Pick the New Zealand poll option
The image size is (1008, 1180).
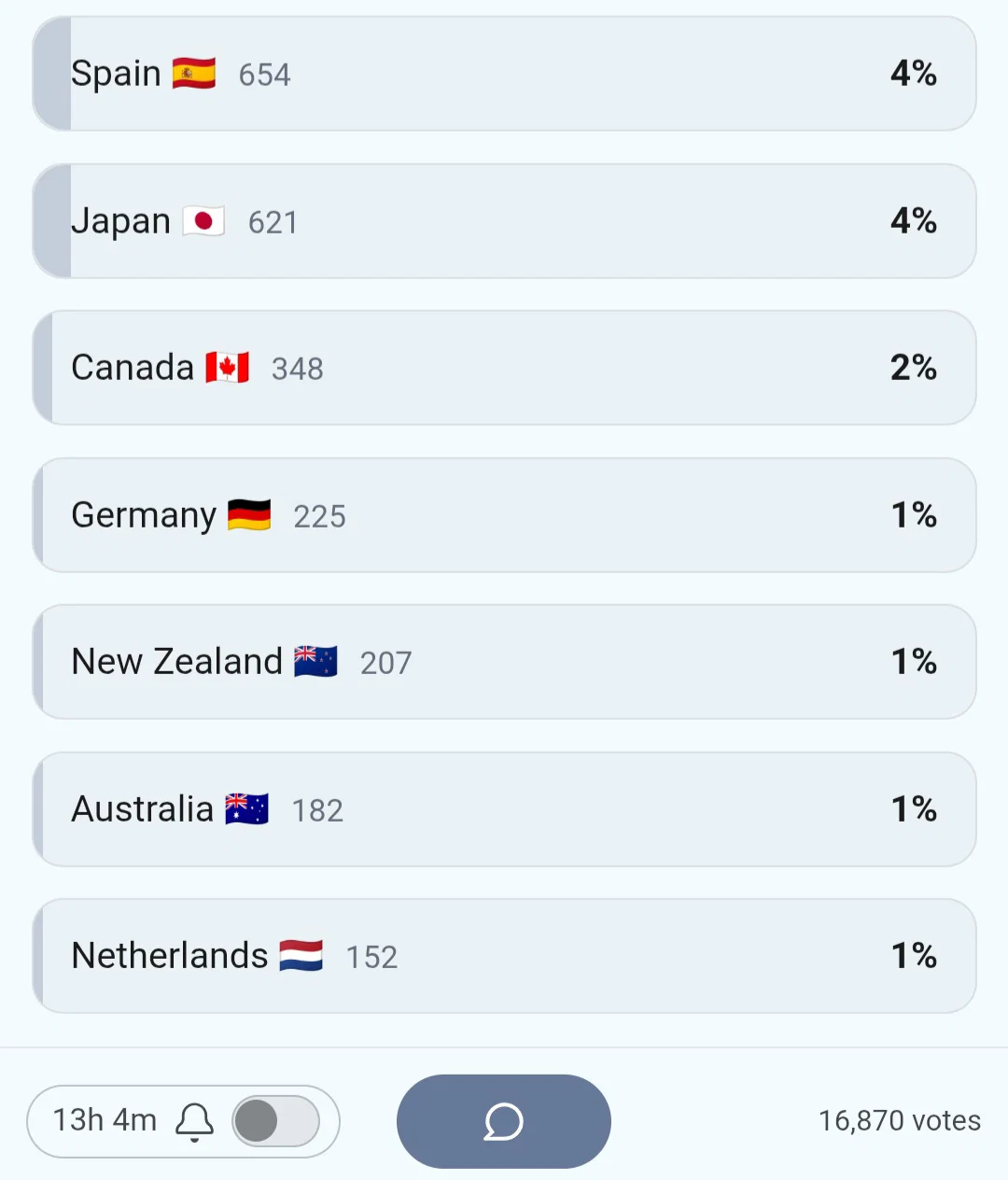coord(504,662)
